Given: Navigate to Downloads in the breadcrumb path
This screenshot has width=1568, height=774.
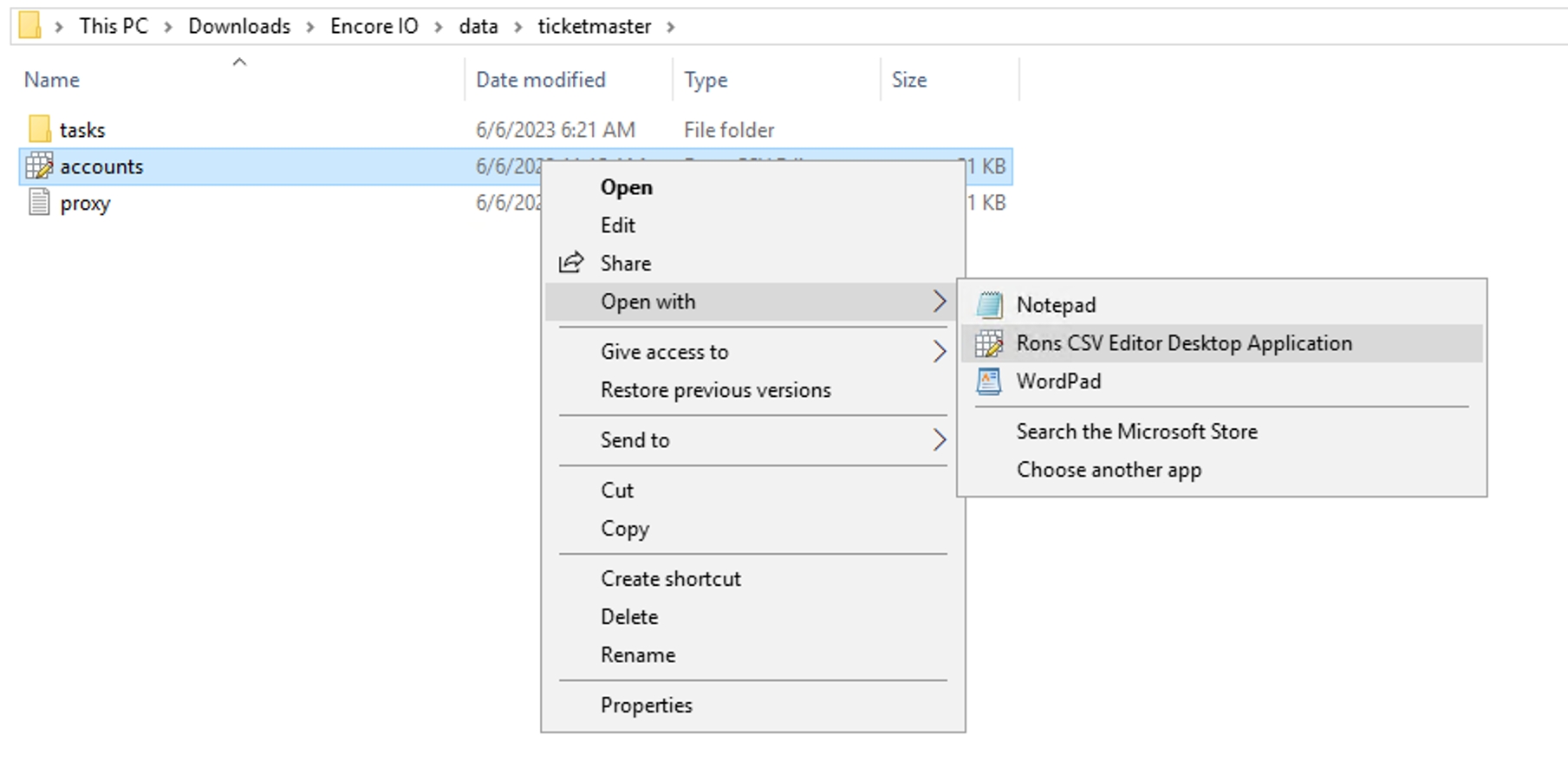Looking at the screenshot, I should [239, 27].
